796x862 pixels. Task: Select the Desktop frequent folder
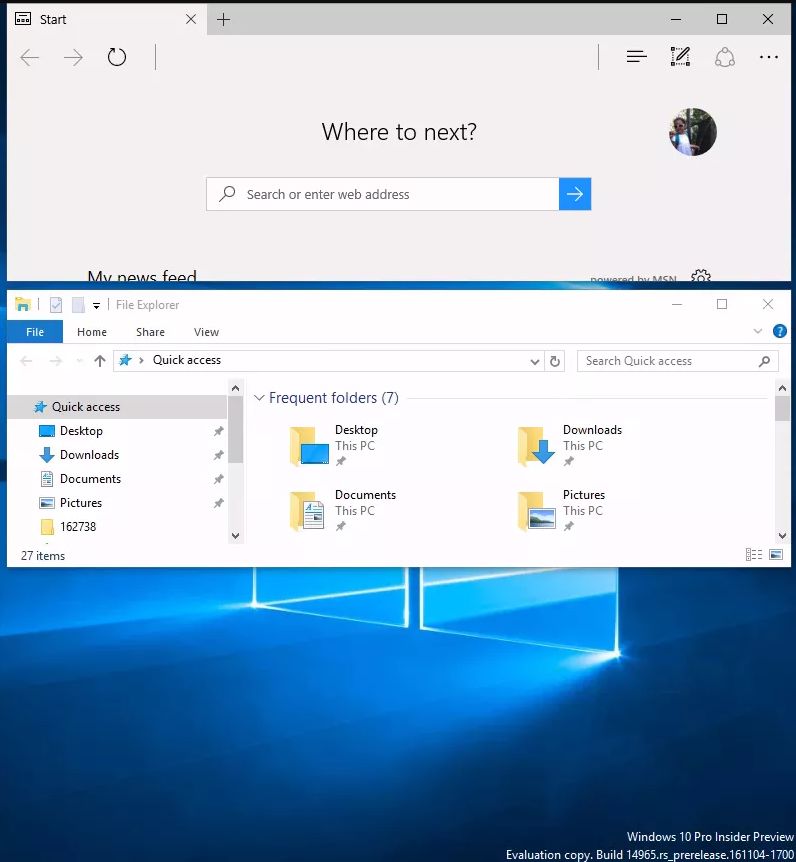point(334,445)
